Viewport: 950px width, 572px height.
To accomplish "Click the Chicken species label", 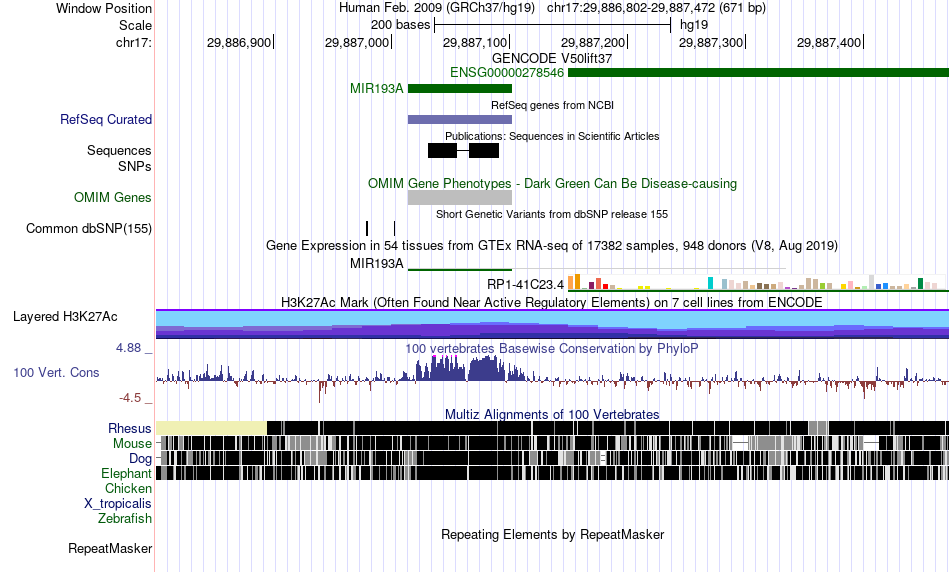I will (x=128, y=488).
